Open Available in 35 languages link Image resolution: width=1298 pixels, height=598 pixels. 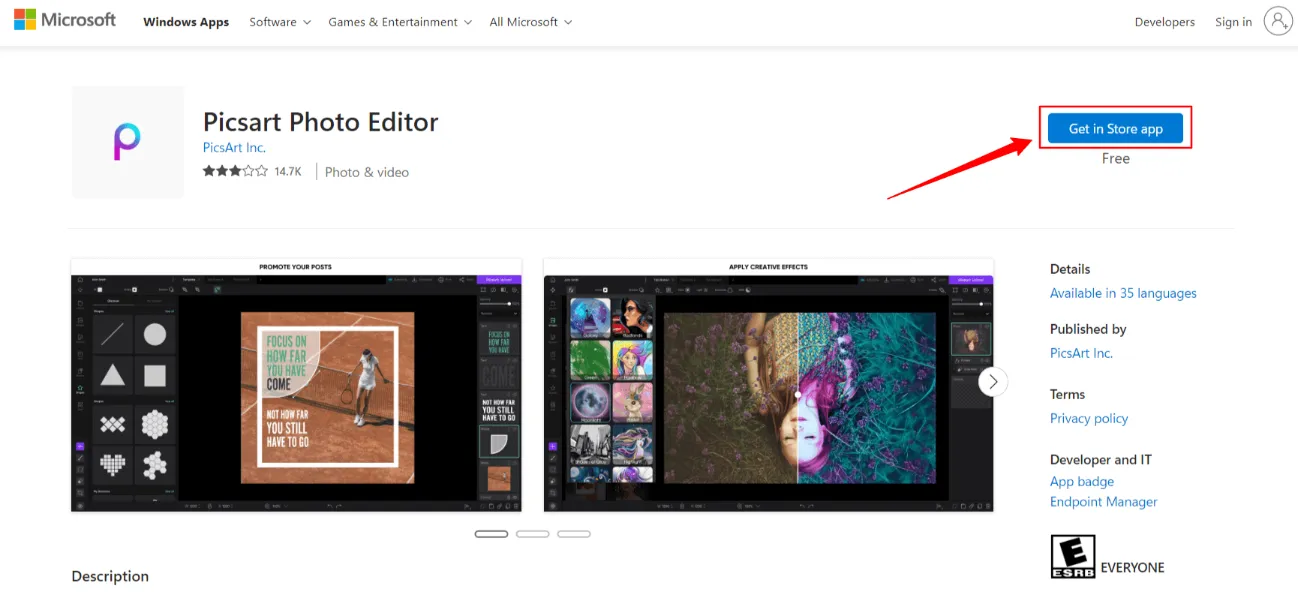(x=1123, y=293)
